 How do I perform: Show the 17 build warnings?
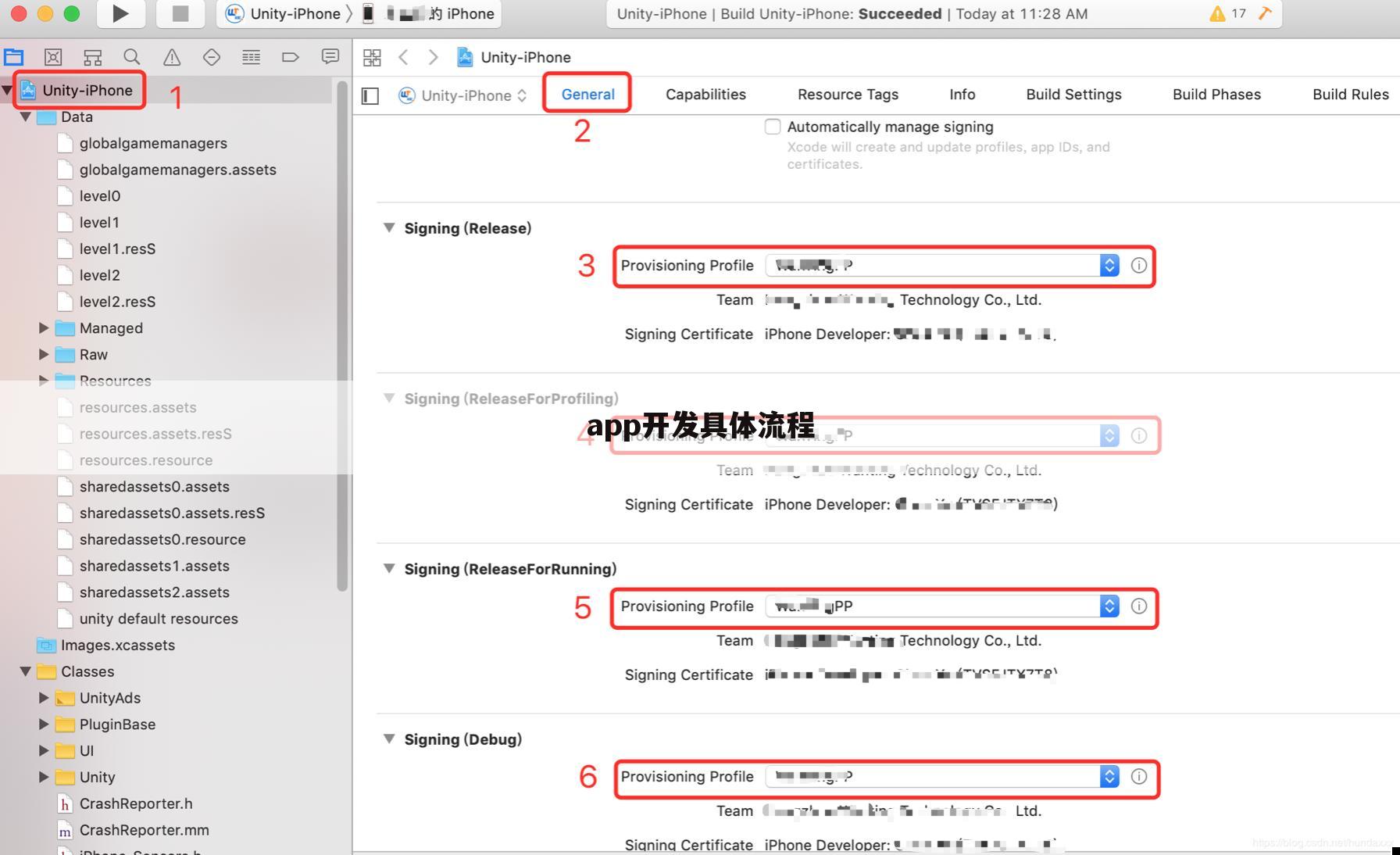click(1228, 13)
